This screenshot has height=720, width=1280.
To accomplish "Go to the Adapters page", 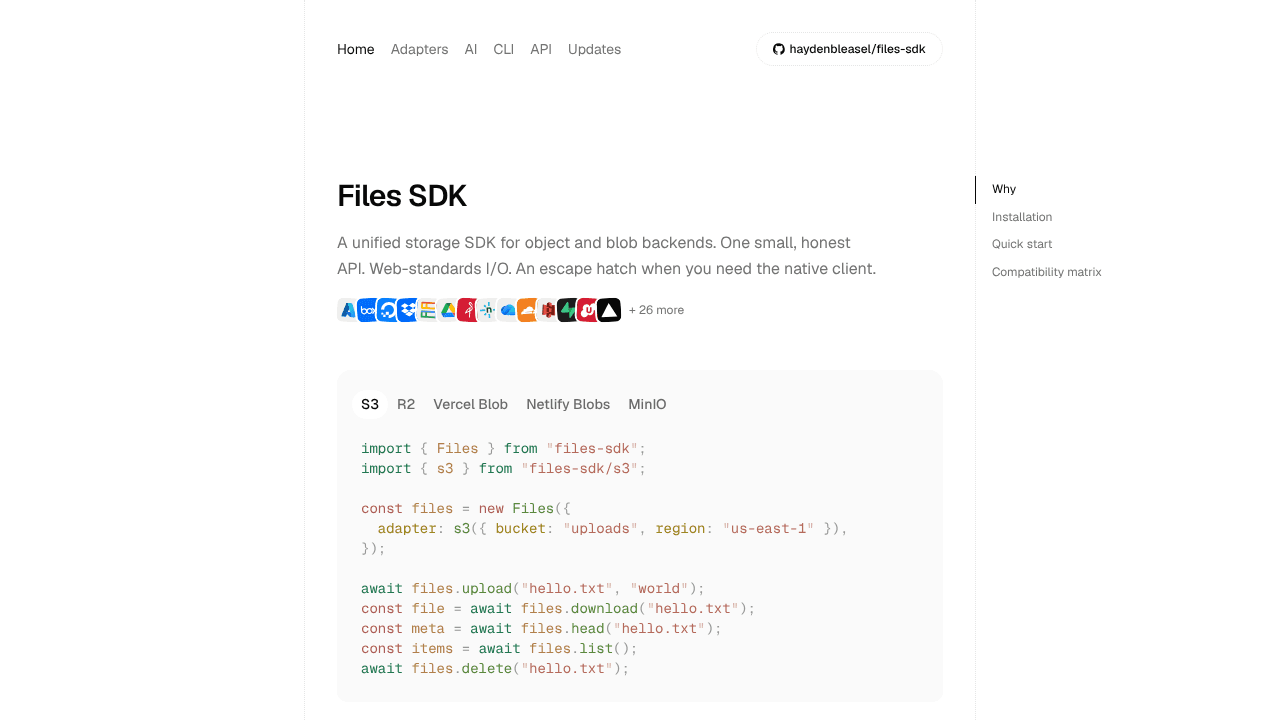I will (419, 49).
